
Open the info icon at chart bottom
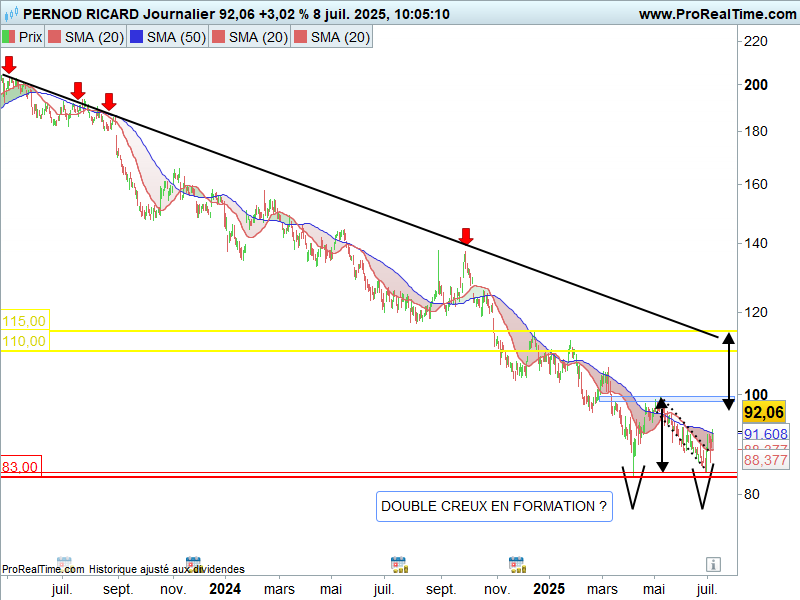tap(713, 564)
